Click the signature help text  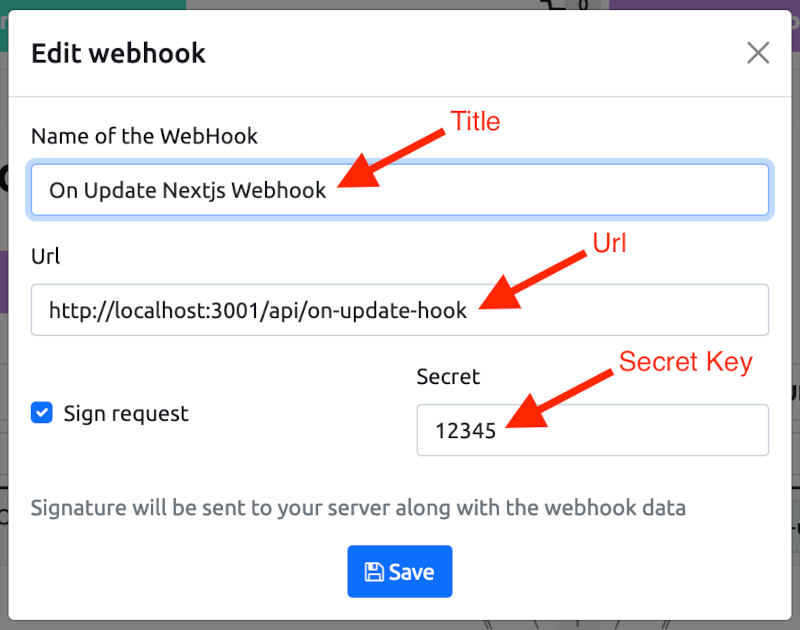358,508
